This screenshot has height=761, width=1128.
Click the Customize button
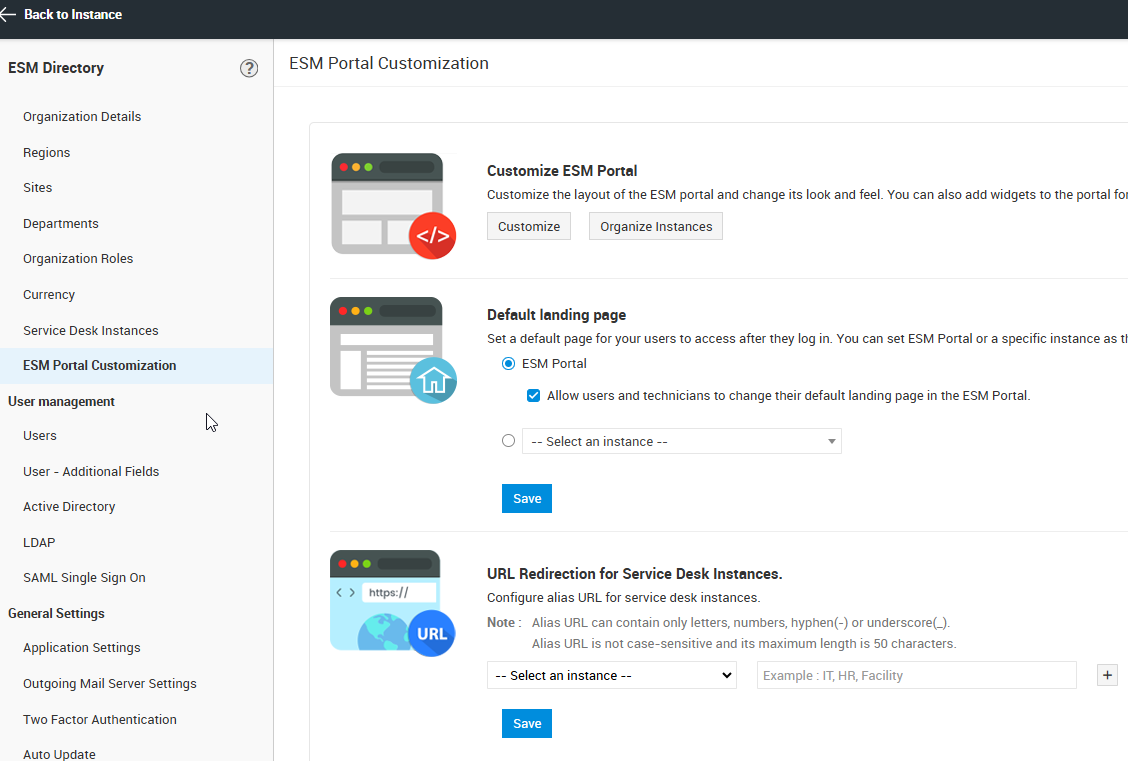pos(529,227)
